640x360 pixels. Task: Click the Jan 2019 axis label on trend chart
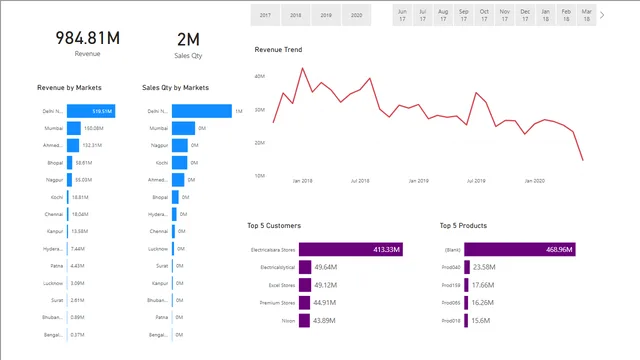coord(418,181)
